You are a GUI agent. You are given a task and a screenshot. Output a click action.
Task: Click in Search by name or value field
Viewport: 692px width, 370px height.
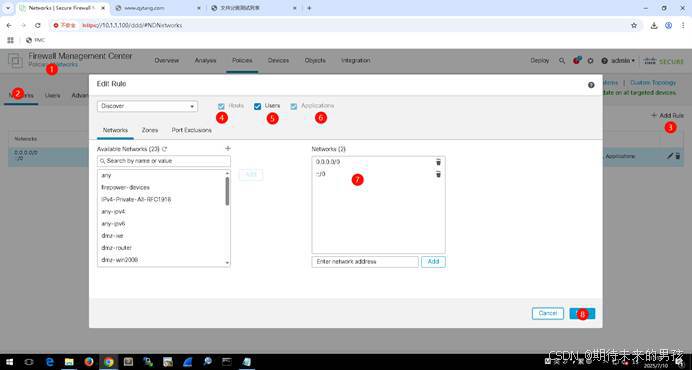click(x=164, y=161)
